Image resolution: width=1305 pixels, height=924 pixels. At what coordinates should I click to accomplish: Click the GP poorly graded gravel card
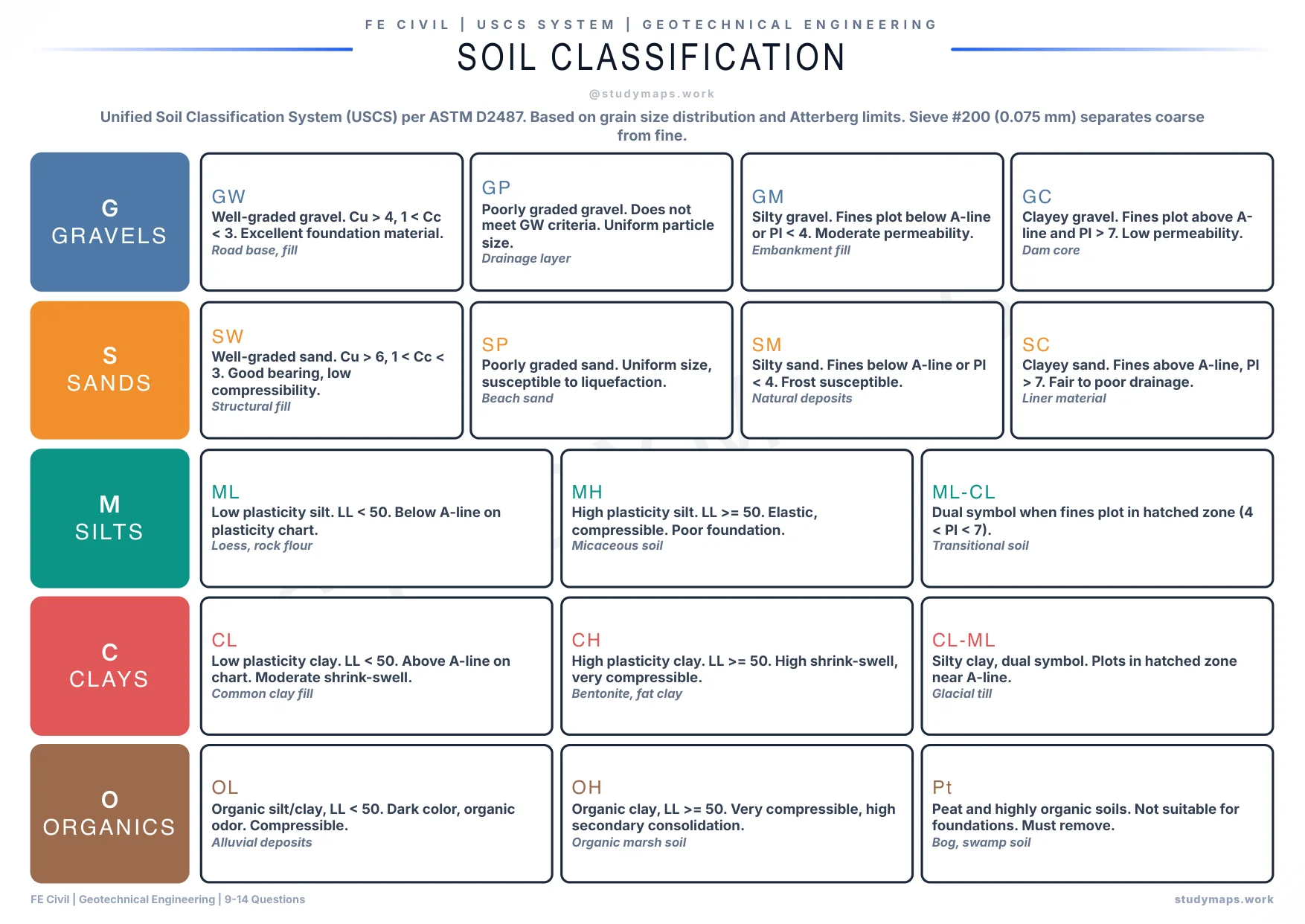[x=601, y=222]
